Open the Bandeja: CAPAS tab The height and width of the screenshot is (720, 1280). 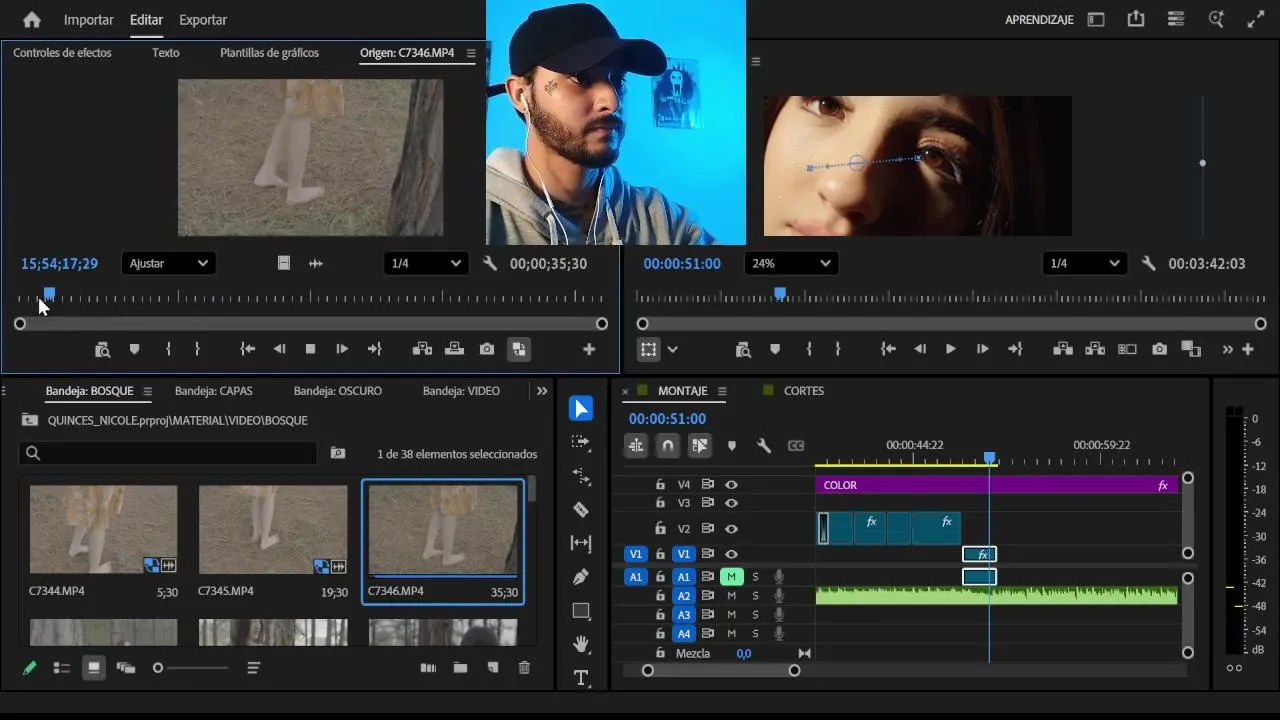pos(213,391)
